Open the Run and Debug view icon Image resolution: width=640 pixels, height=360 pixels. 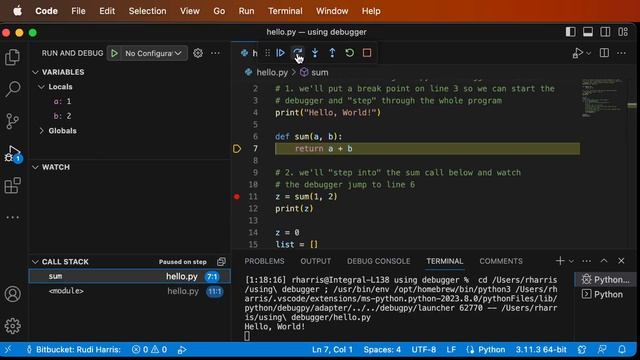pyautogui.click(x=12, y=154)
